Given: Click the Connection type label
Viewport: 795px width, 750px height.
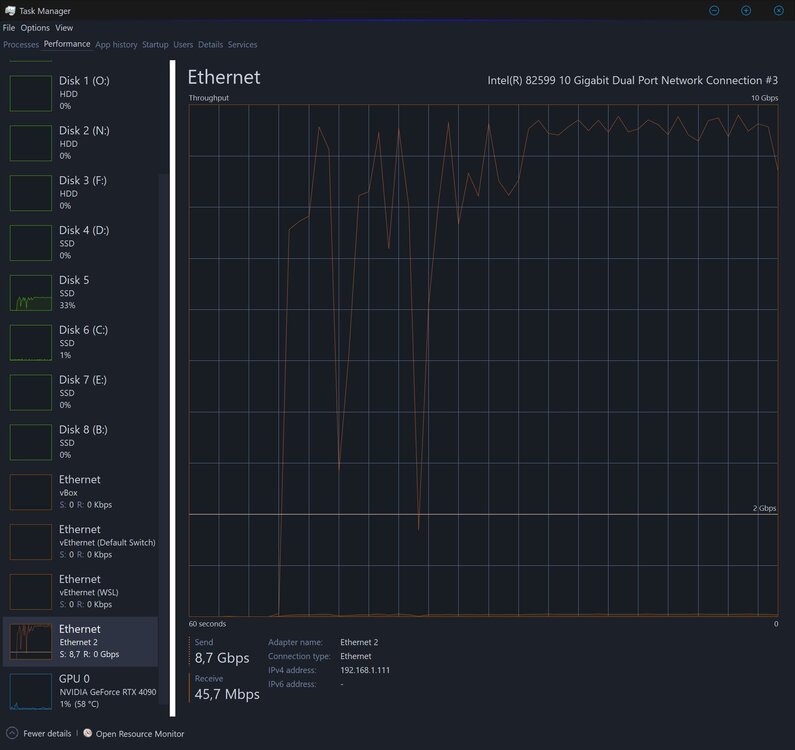Looking at the screenshot, I should [x=299, y=656].
